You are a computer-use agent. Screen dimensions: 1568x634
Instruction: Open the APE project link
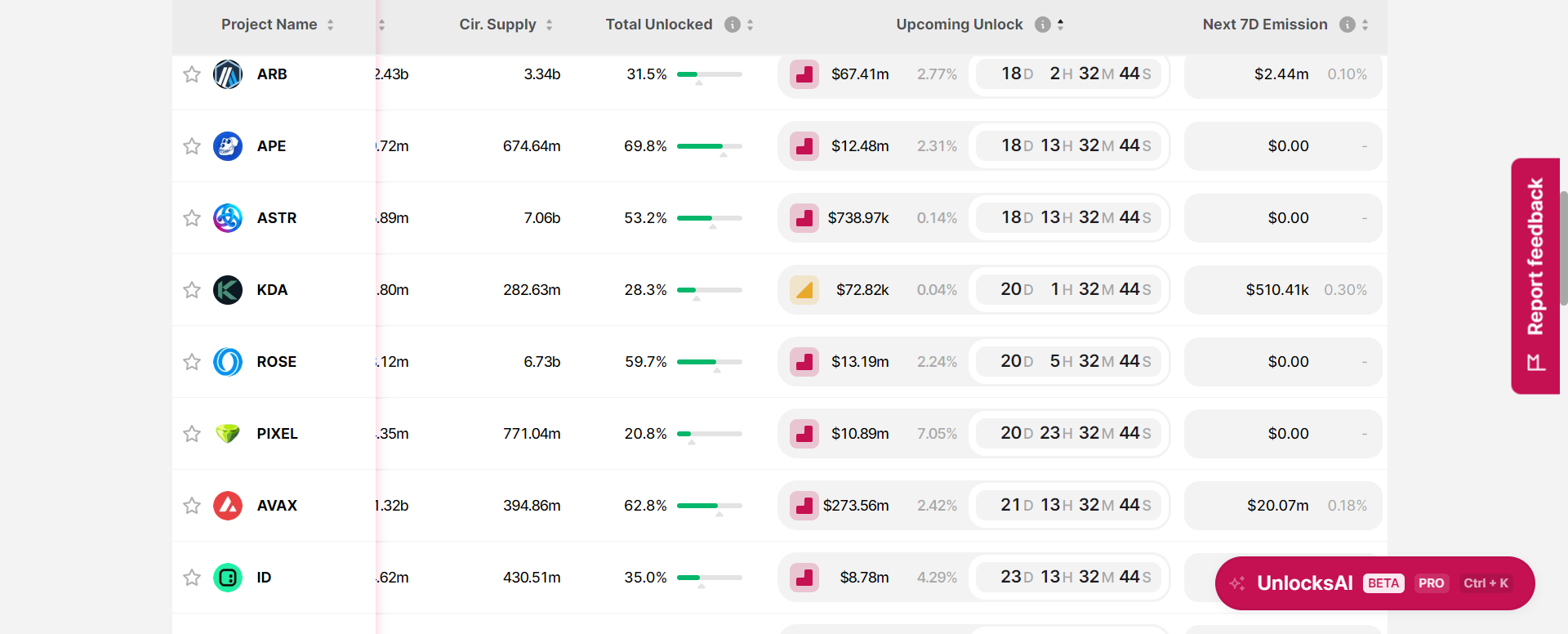271,146
